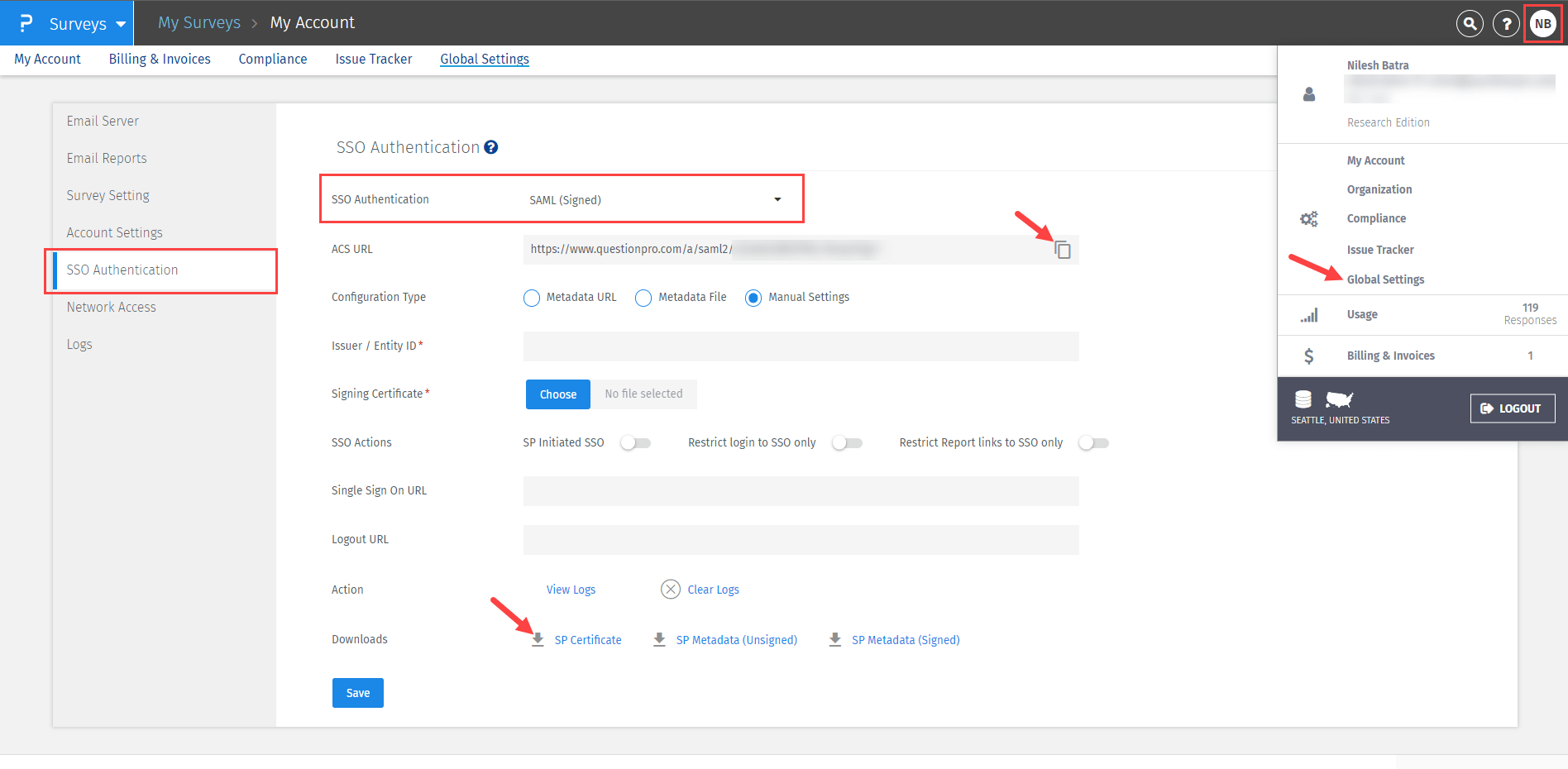Image resolution: width=1568 pixels, height=769 pixels.
Task: Open Survey Setting in sidebar
Action: pyautogui.click(x=108, y=195)
